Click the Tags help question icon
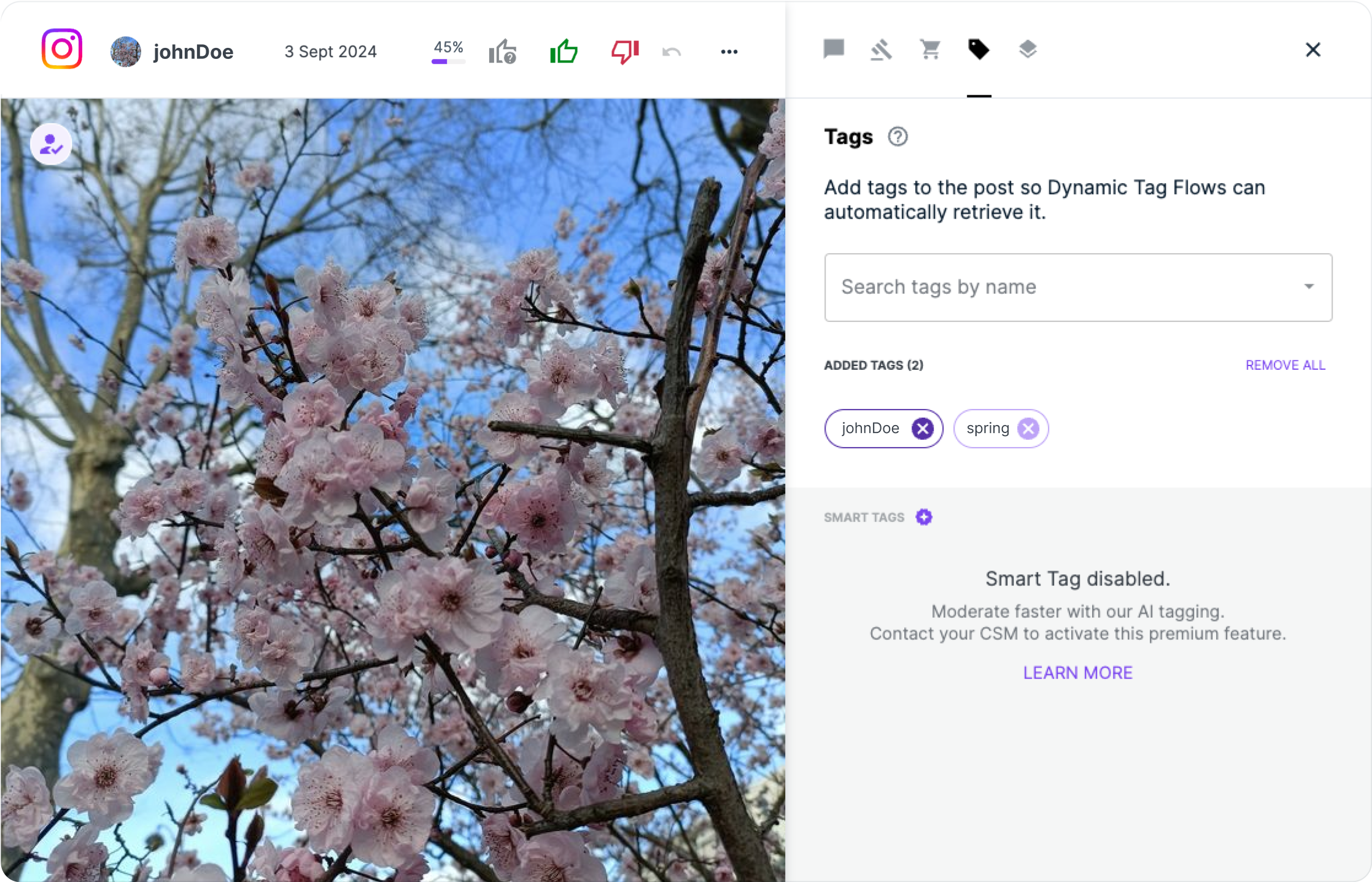 coord(897,136)
